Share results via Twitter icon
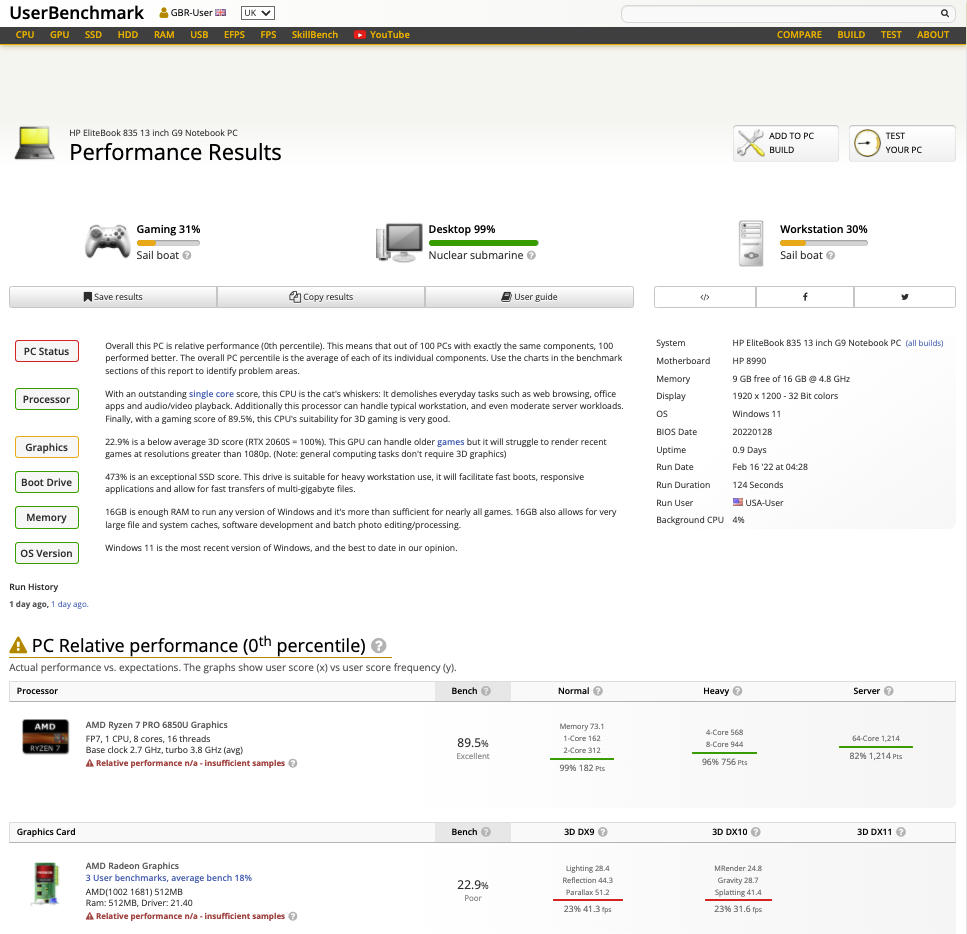This screenshot has height=934, width=967. pos(905,297)
